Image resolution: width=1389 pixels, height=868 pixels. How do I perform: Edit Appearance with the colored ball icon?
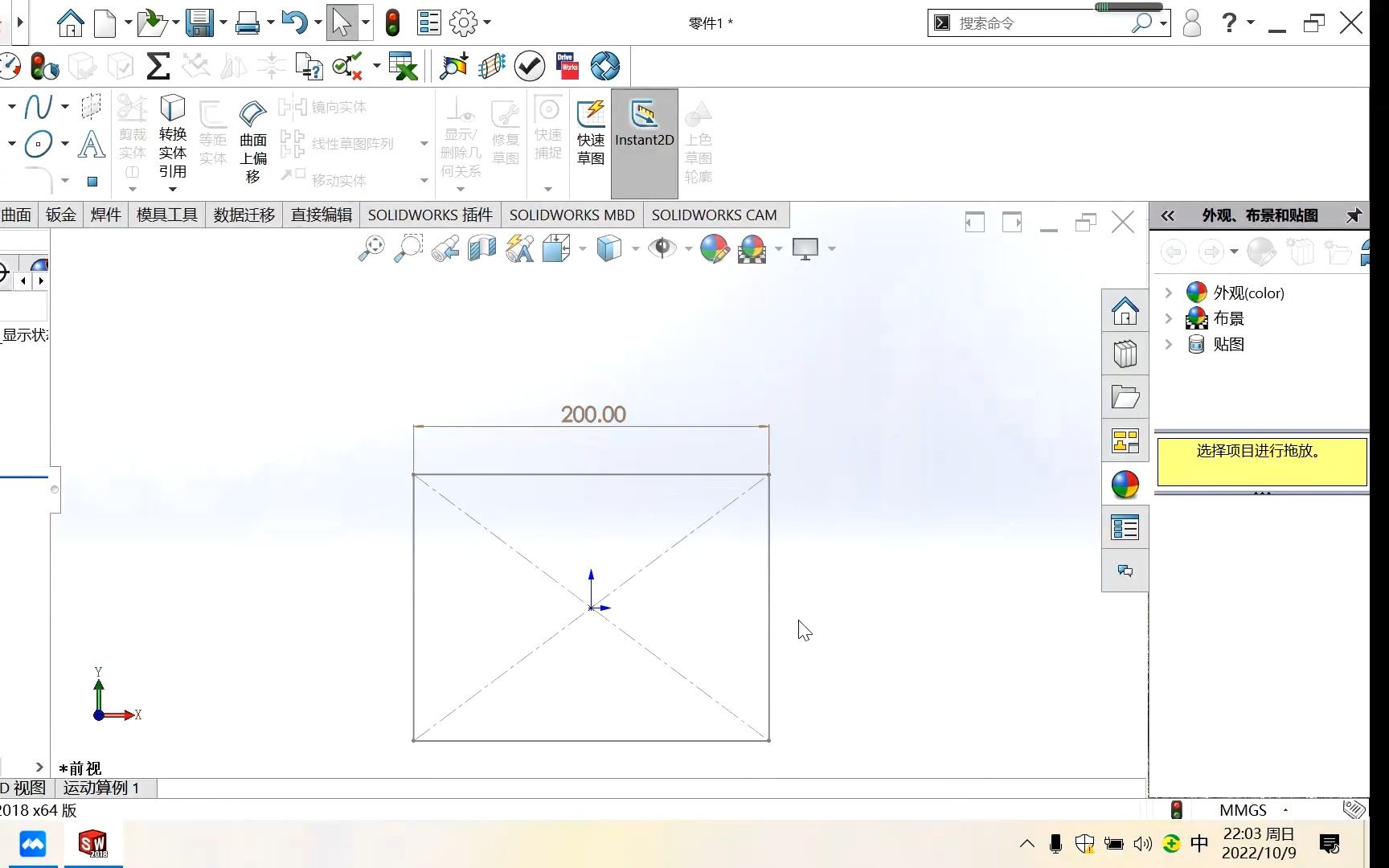click(714, 249)
